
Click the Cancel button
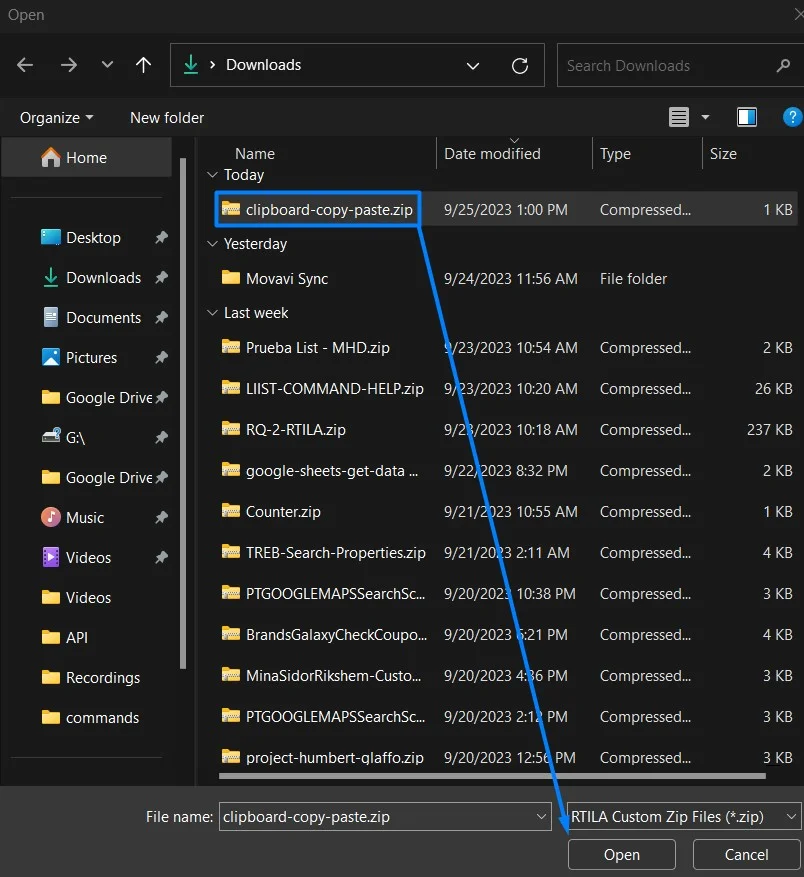tap(746, 855)
